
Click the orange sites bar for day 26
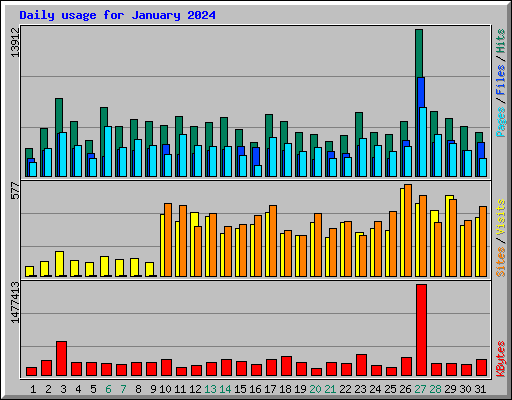(x=408, y=230)
